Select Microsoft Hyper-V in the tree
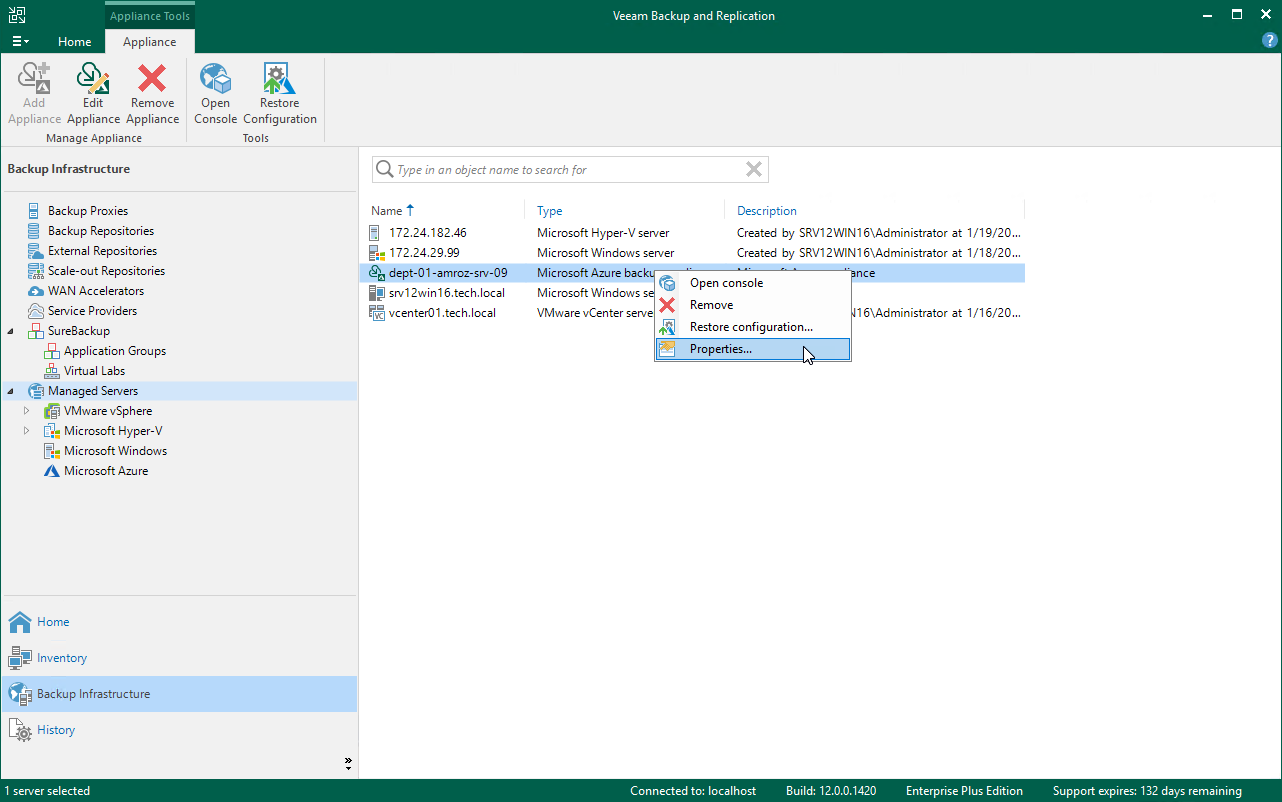The image size is (1282, 802). (x=113, y=431)
